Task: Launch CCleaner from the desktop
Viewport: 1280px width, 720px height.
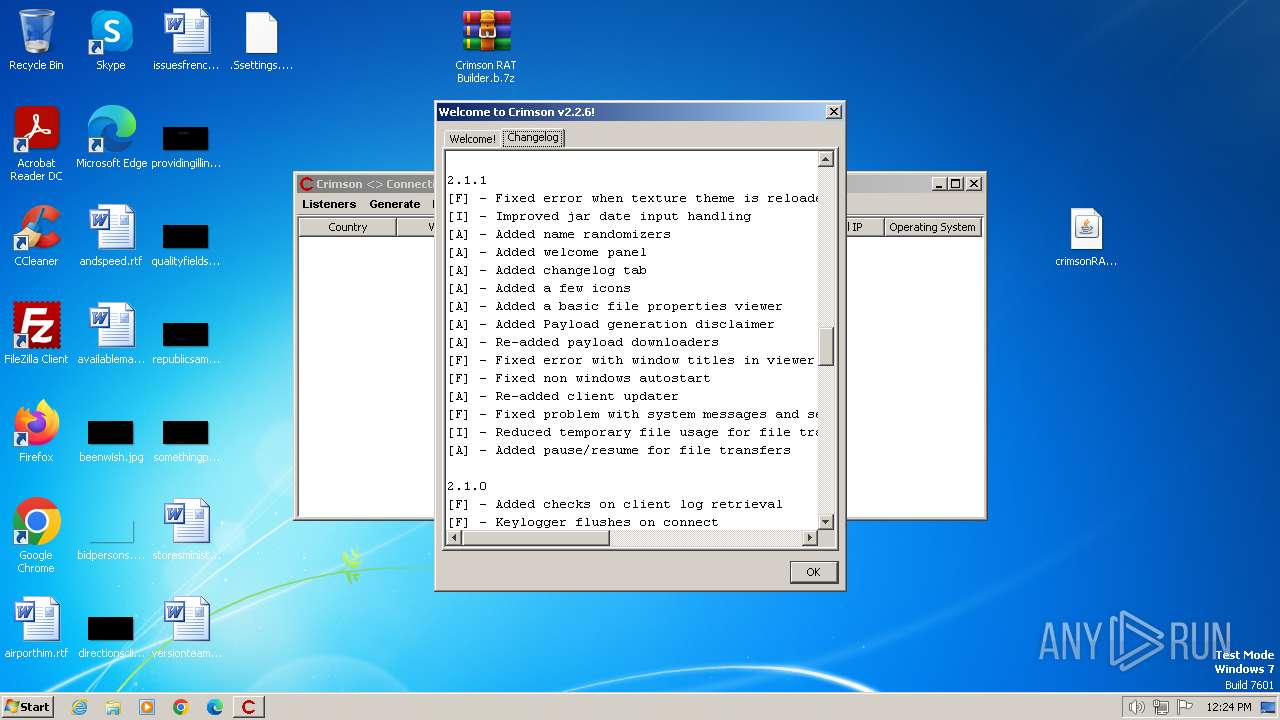Action: click(x=36, y=236)
